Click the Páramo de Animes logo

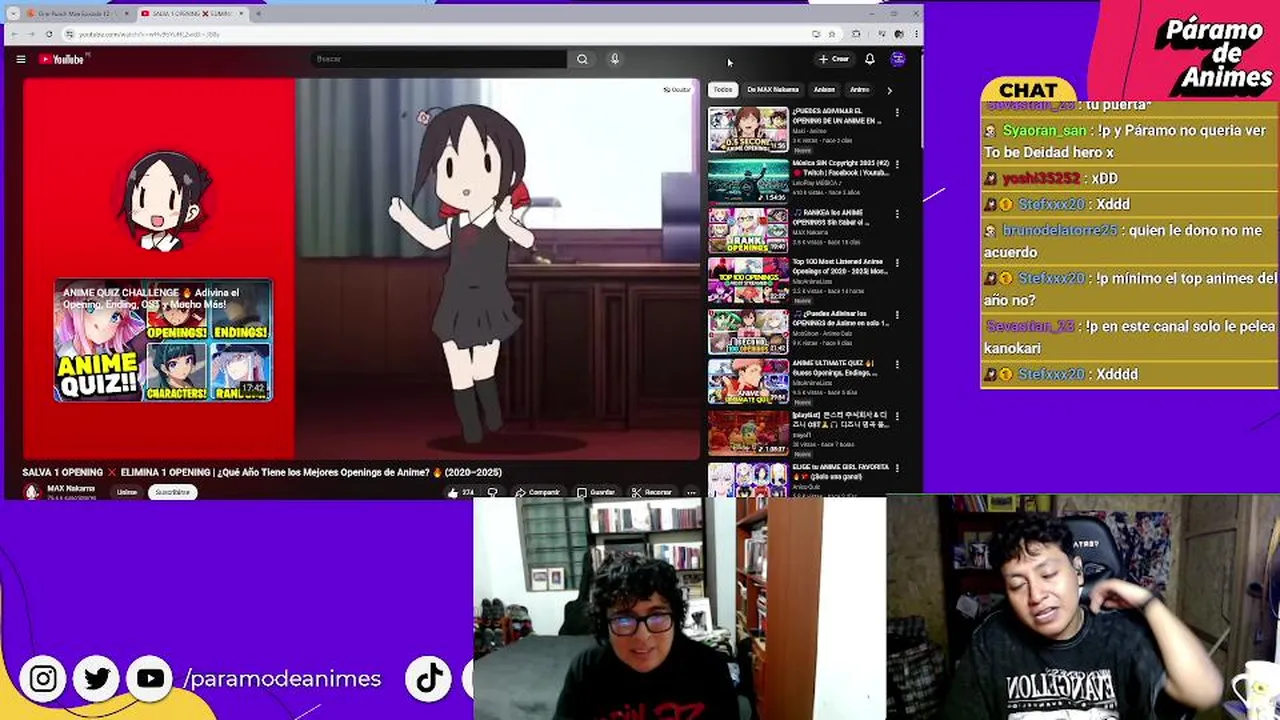tap(1213, 55)
